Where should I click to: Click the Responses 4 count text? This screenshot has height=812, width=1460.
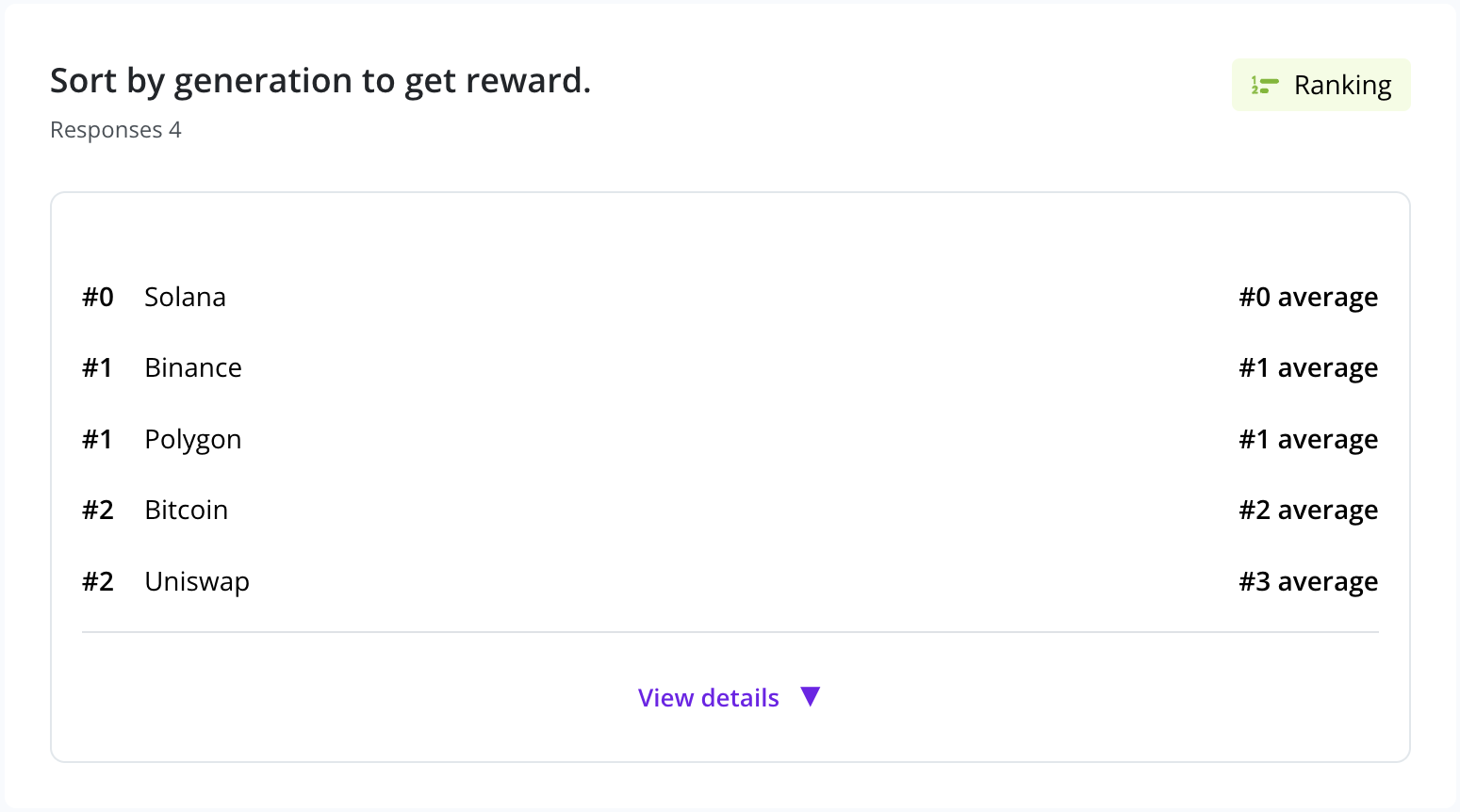click(x=115, y=130)
